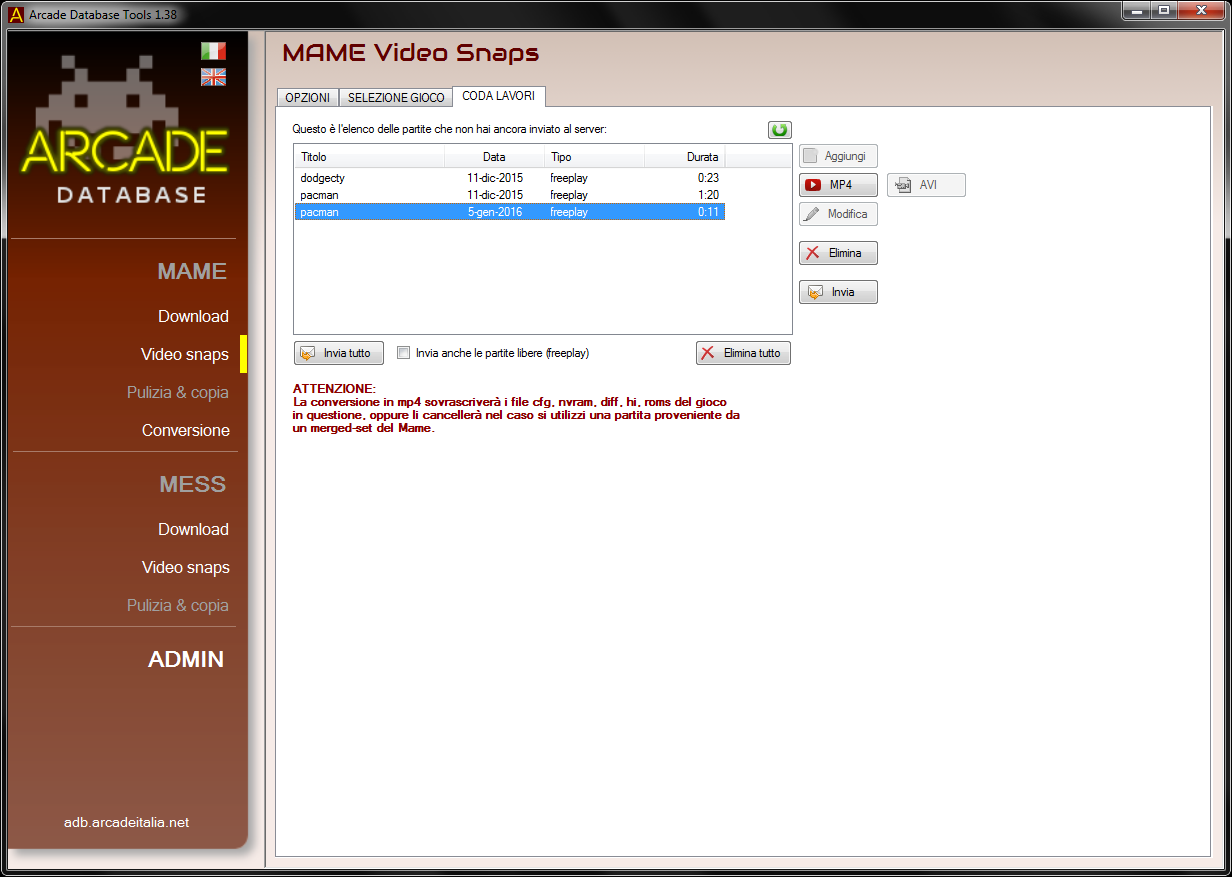This screenshot has height=877, width=1232.
Task: Open MAME Conversione in the sidebar
Action: (x=185, y=430)
